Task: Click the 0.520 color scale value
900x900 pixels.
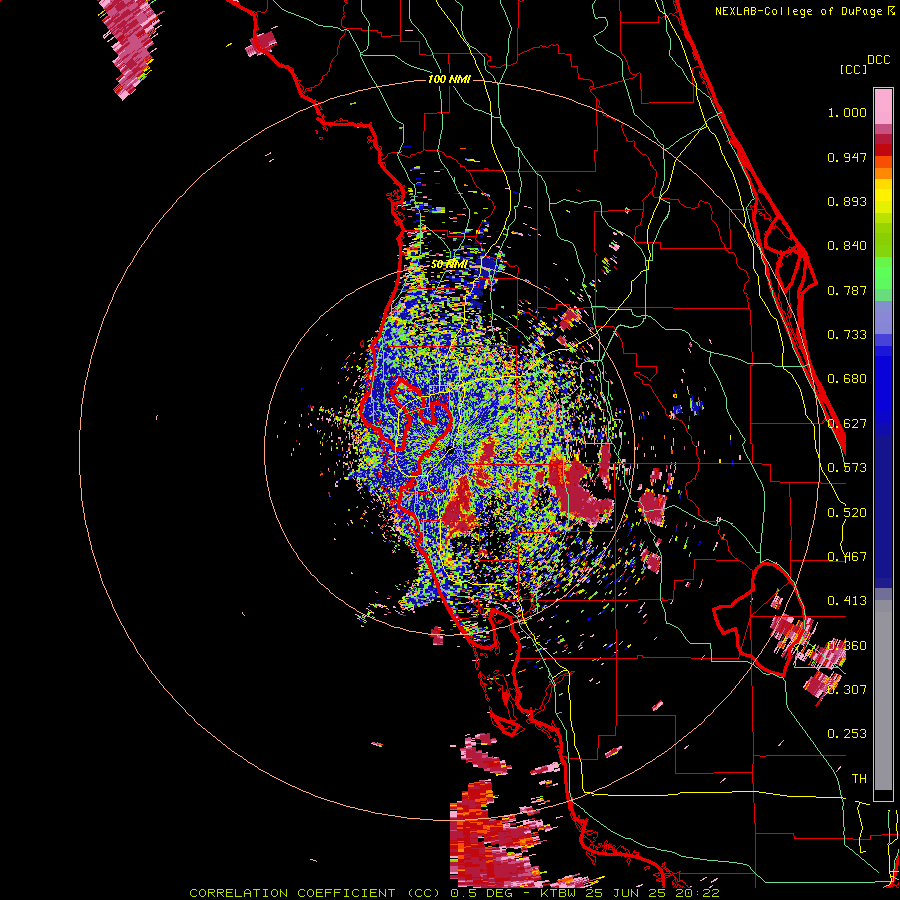Action: [x=847, y=513]
